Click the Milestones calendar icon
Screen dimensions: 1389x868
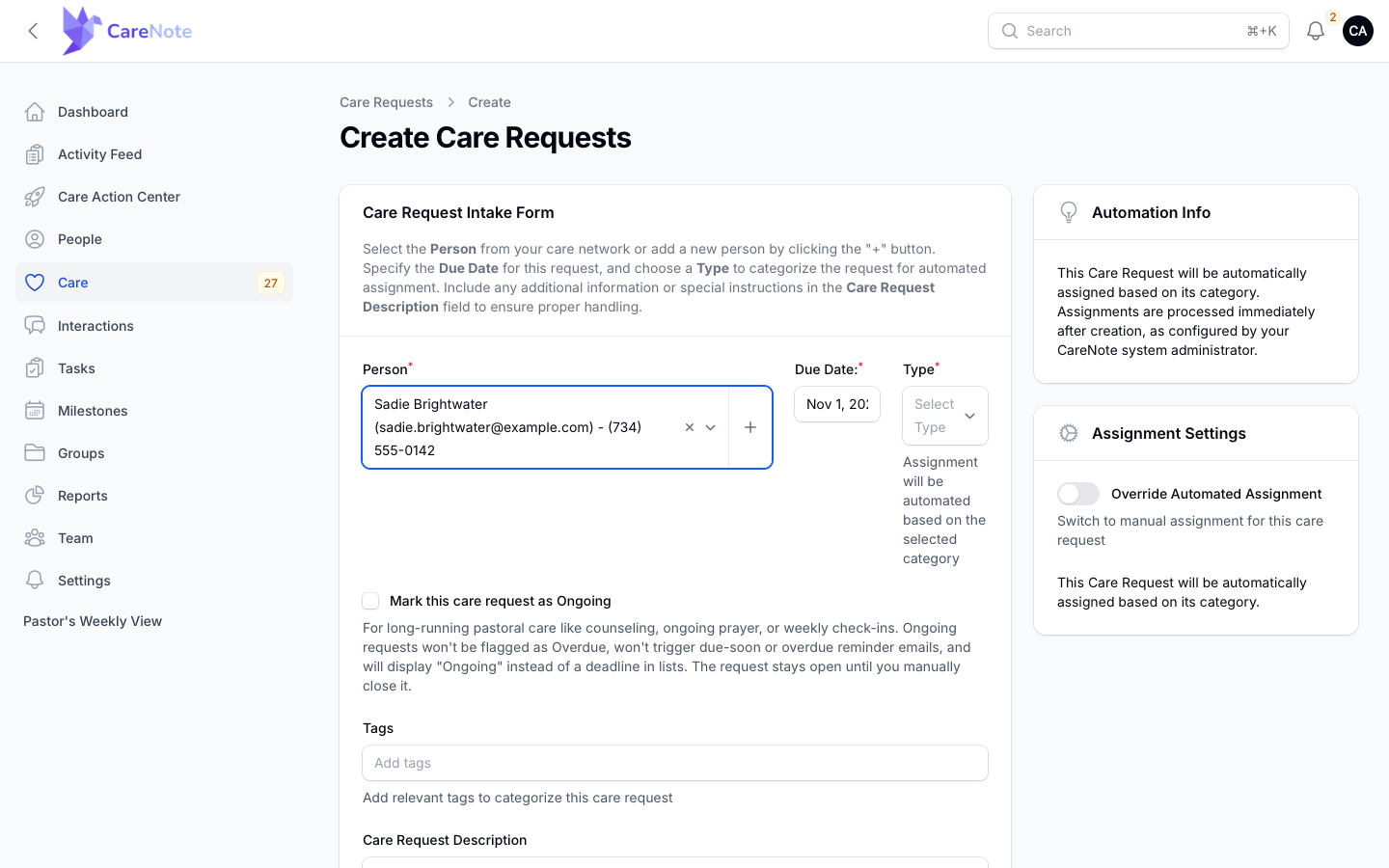35,411
